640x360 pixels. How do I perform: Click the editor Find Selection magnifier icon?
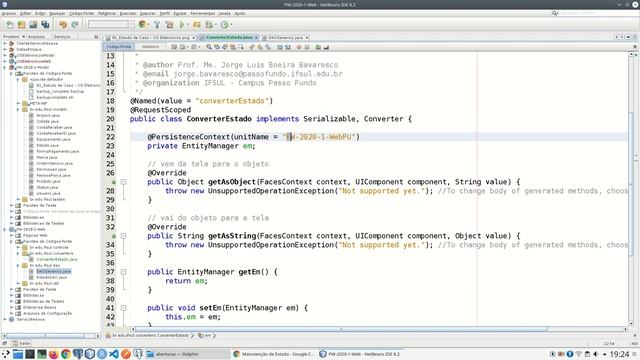209,47
